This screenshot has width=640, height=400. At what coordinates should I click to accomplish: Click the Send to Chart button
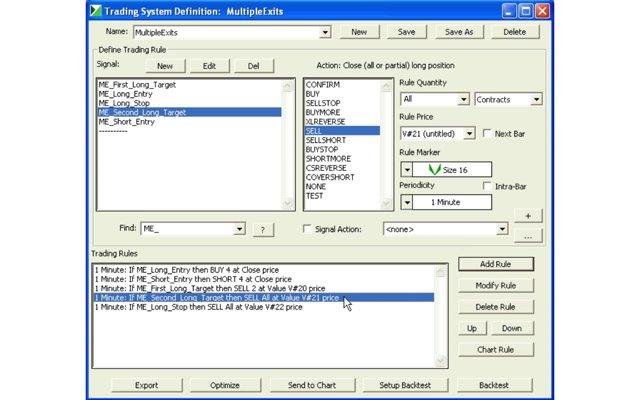[312, 385]
